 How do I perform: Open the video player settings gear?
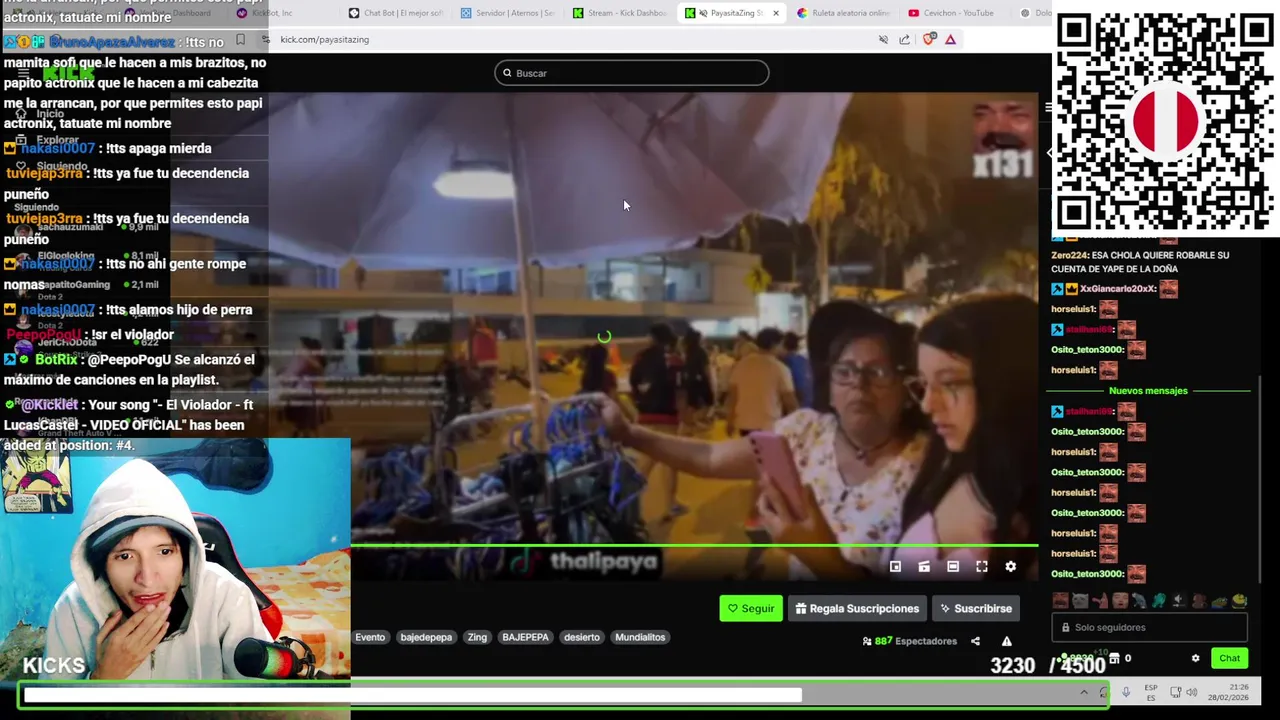tap(1010, 566)
